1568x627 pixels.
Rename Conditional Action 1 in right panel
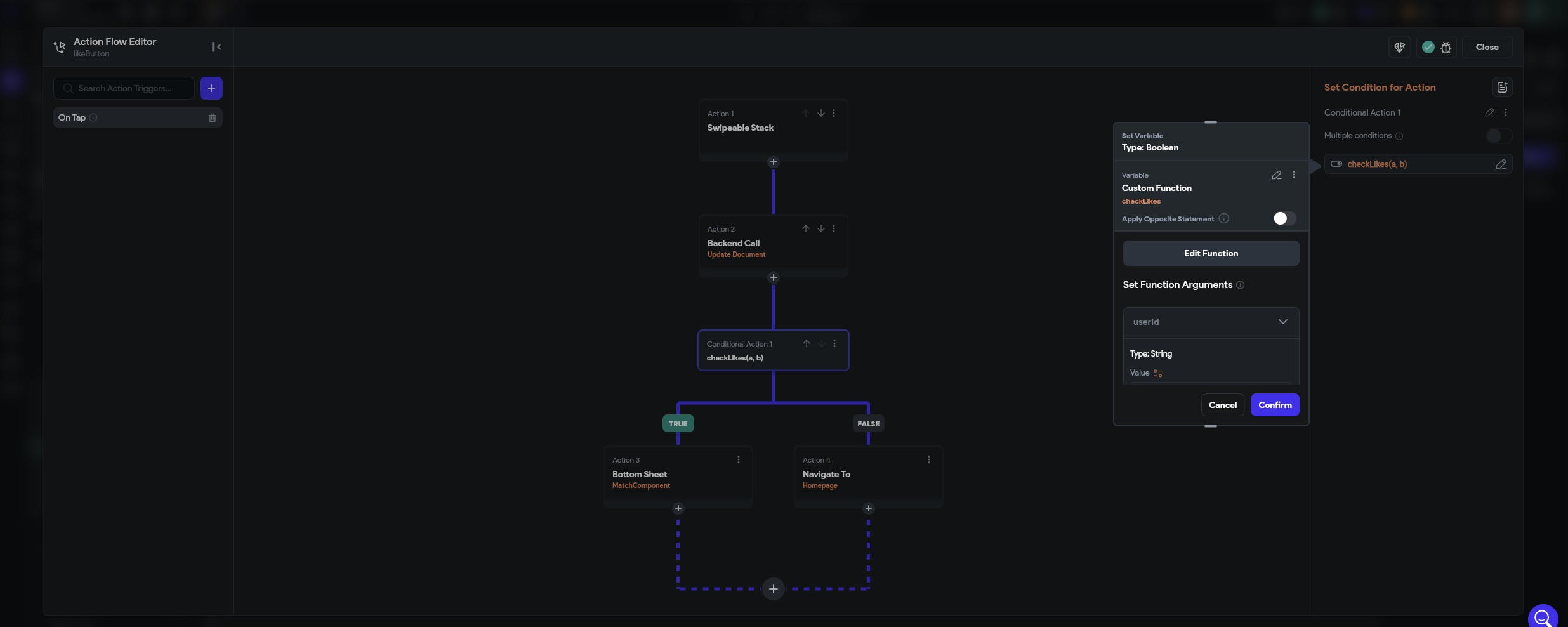(x=1489, y=112)
